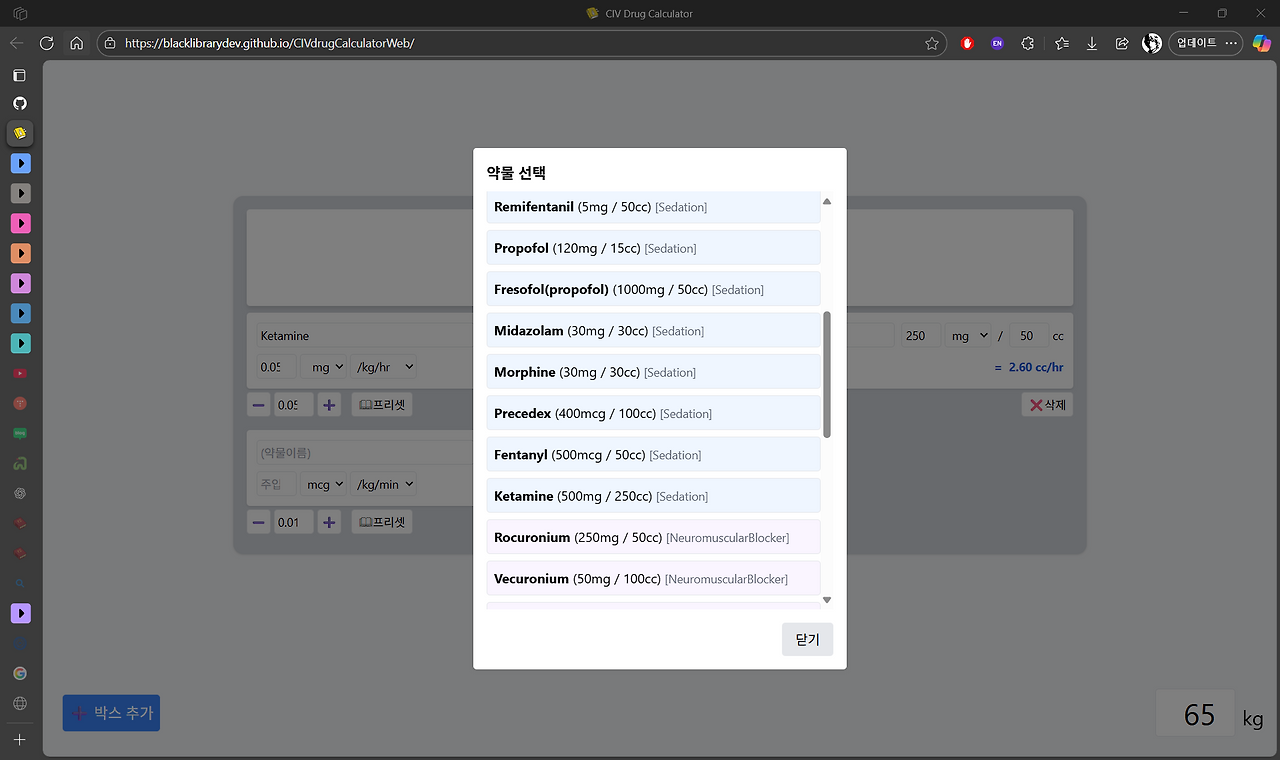Open the mg dose unit dropdown beside 0.05
1280x760 pixels.
(x=324, y=367)
